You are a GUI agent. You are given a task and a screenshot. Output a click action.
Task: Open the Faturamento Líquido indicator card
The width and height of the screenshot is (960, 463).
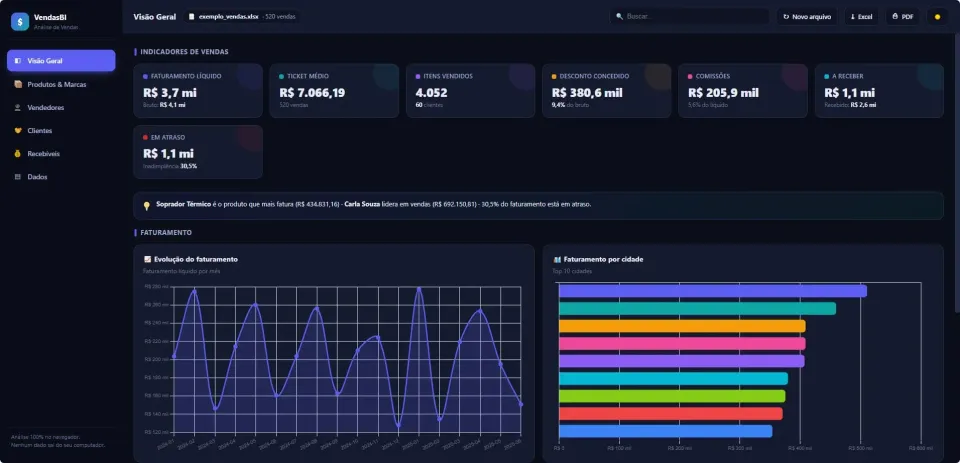click(198, 91)
